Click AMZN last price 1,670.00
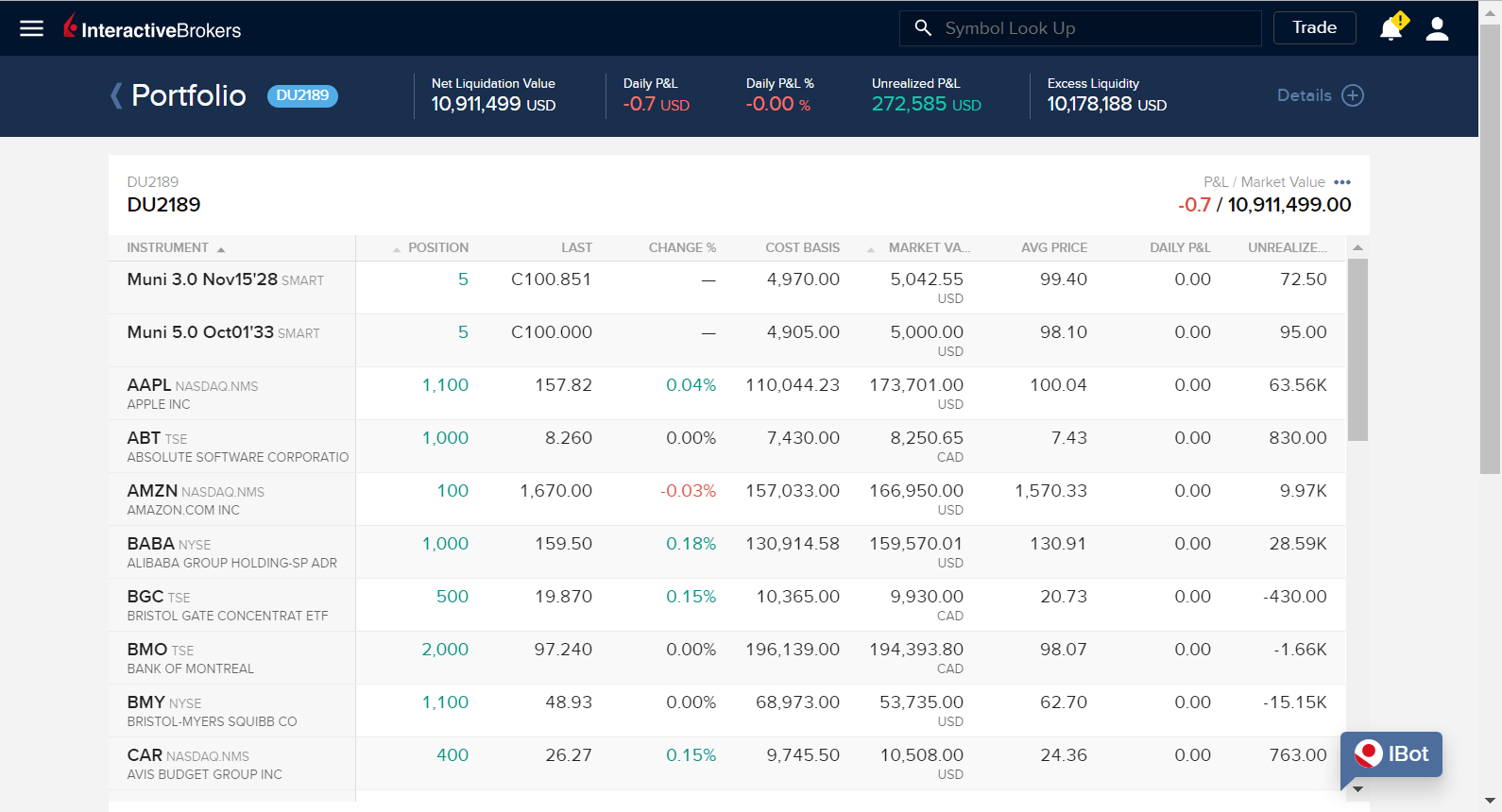The image size is (1502, 812). (x=556, y=491)
